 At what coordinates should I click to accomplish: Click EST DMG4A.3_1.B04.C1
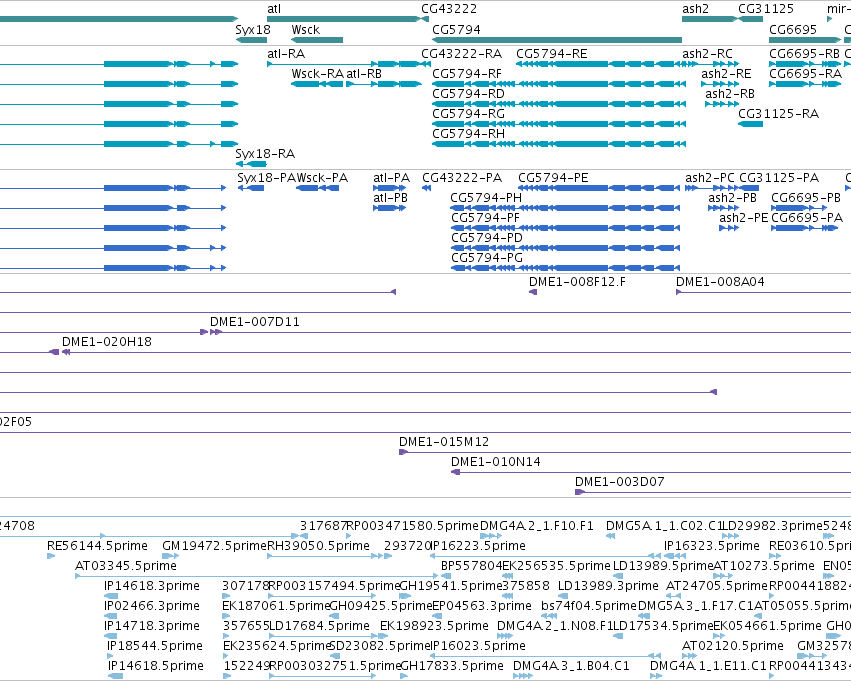click(571, 666)
